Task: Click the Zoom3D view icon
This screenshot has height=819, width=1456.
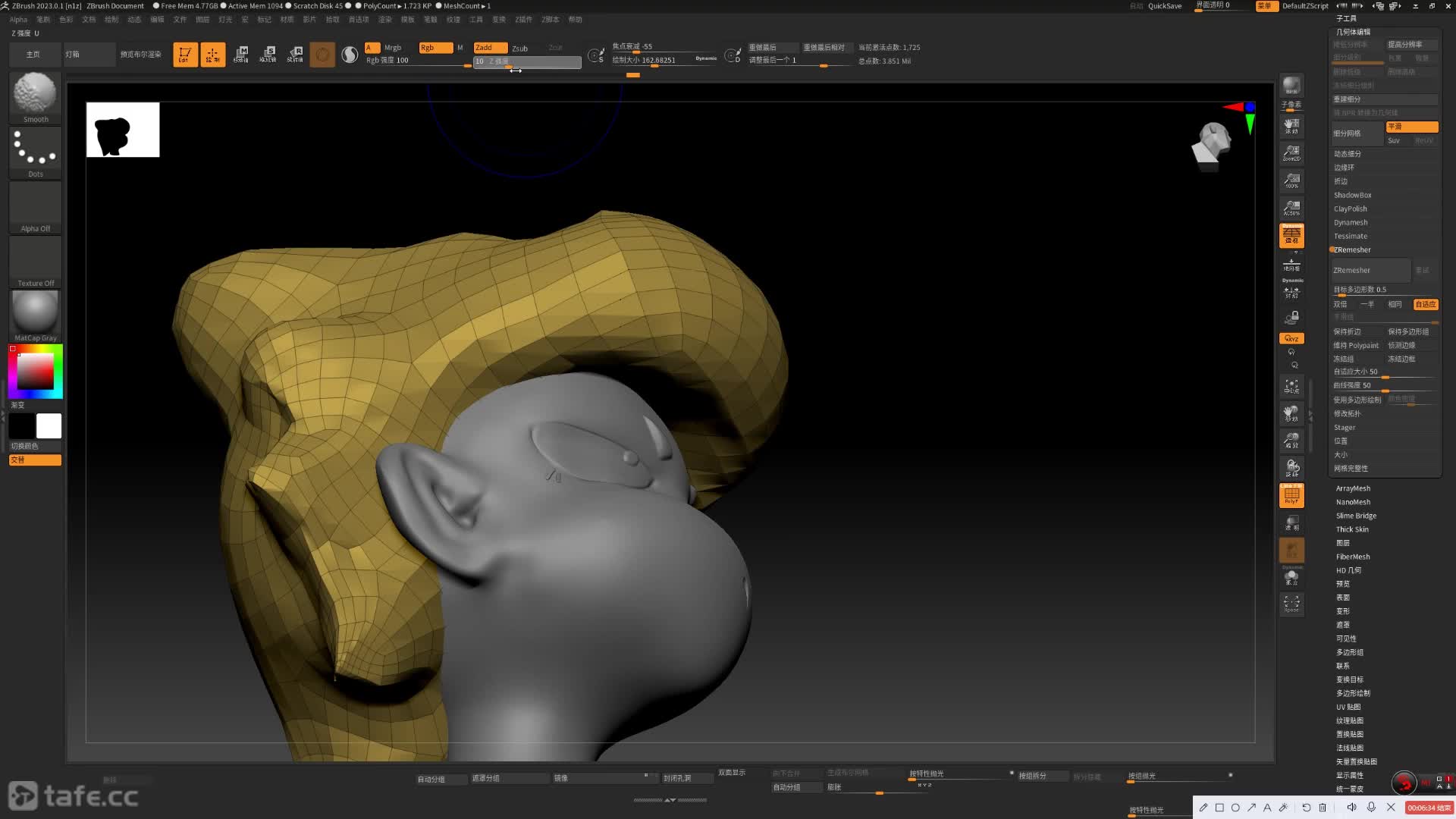Action: (x=1291, y=441)
